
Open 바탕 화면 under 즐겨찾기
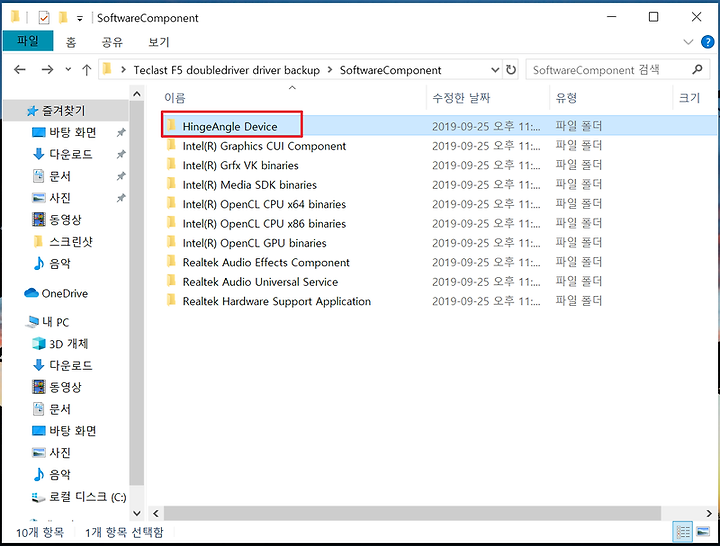pyautogui.click(x=73, y=133)
